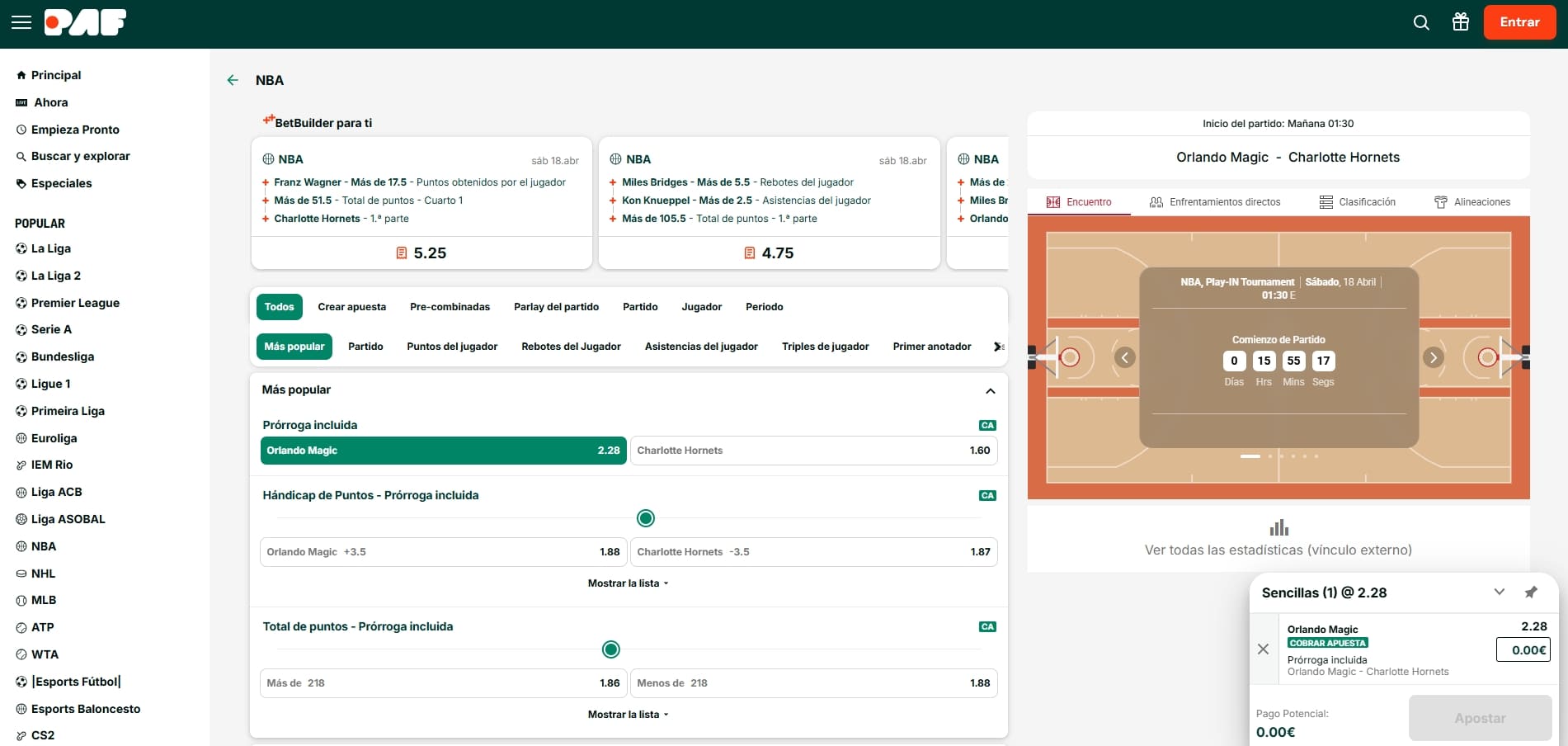
Task: Select Charlotte Hornets at 1.60 odds
Action: point(813,451)
